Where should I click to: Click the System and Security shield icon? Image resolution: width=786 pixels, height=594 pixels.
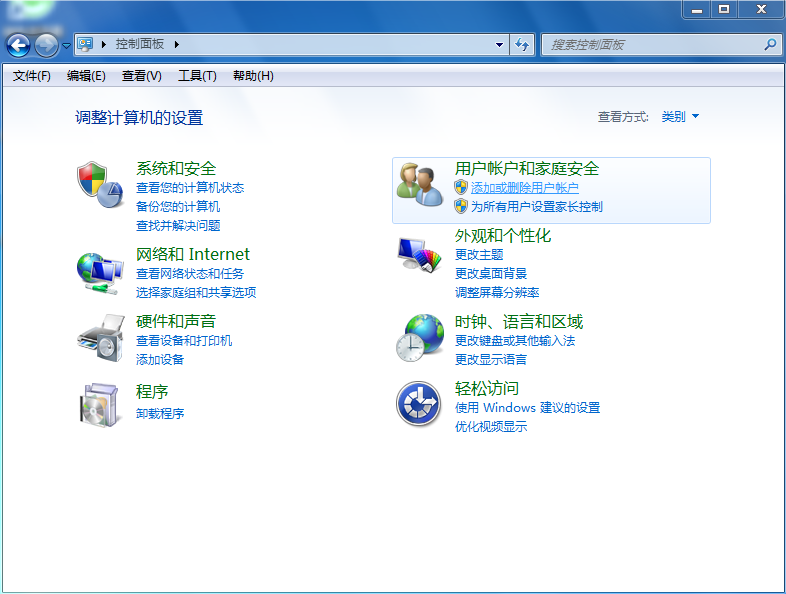(100, 182)
